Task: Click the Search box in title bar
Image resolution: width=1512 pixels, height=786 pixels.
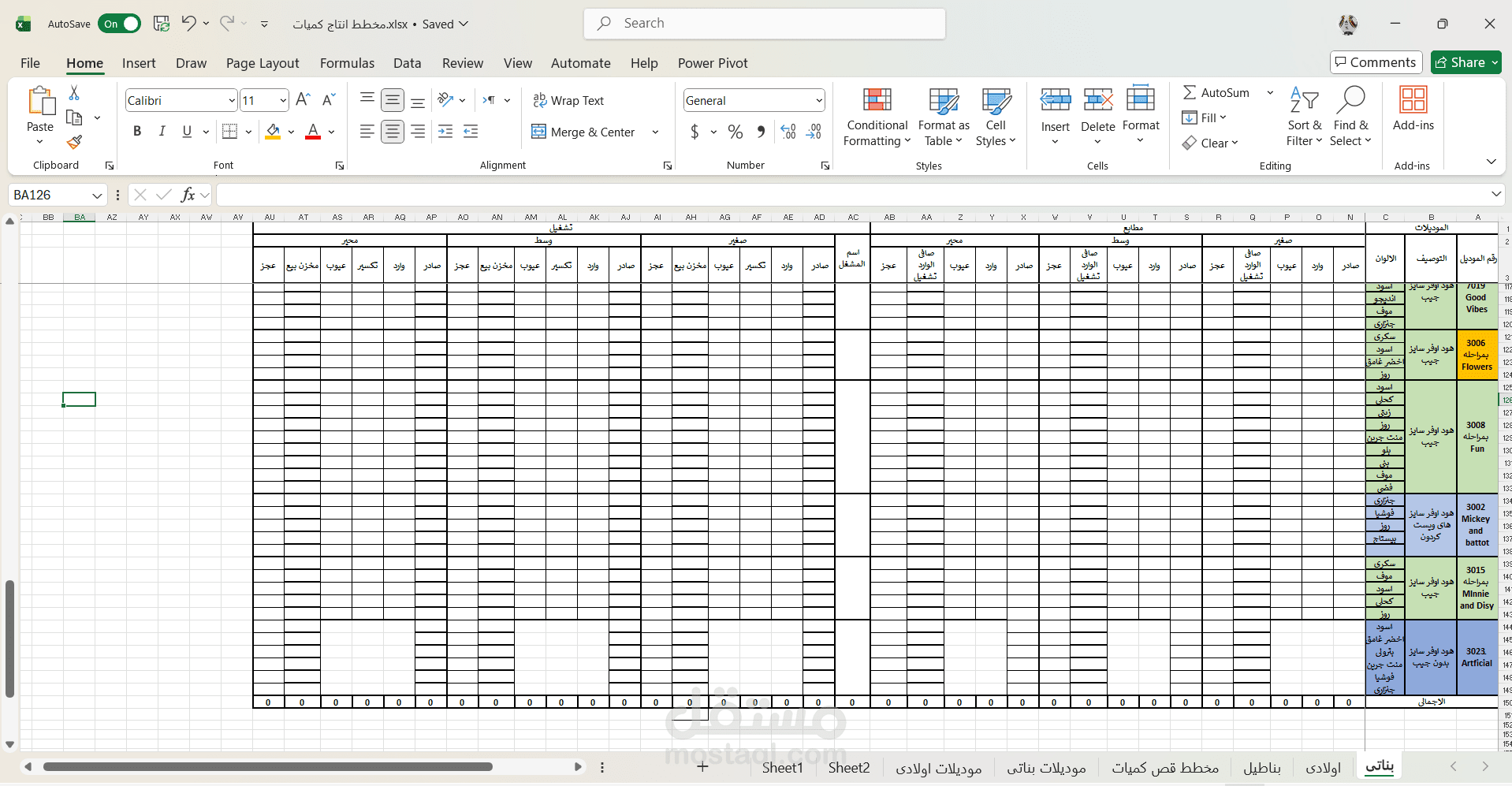Action: pos(765,24)
